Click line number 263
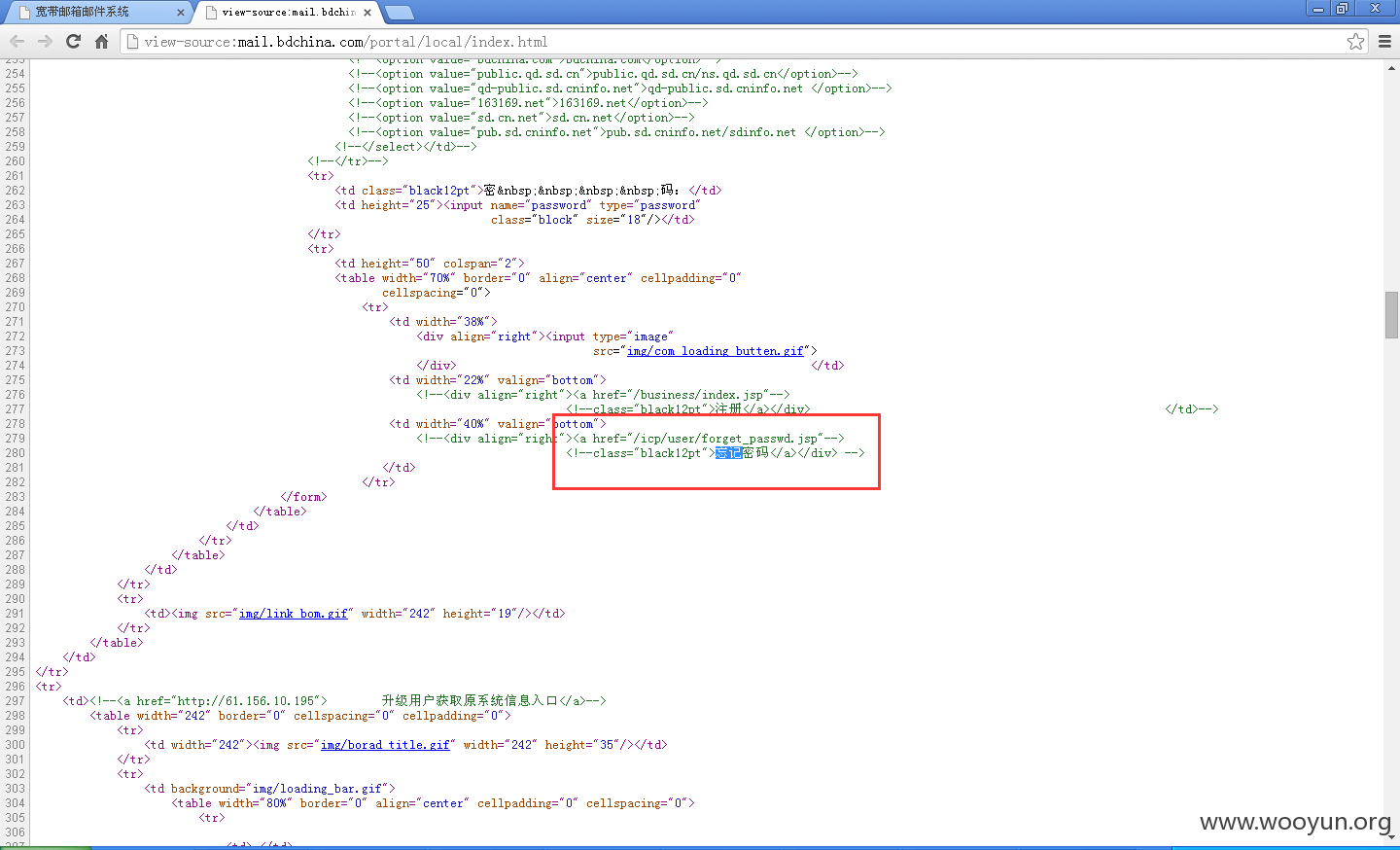1400x850 pixels. (x=15, y=205)
